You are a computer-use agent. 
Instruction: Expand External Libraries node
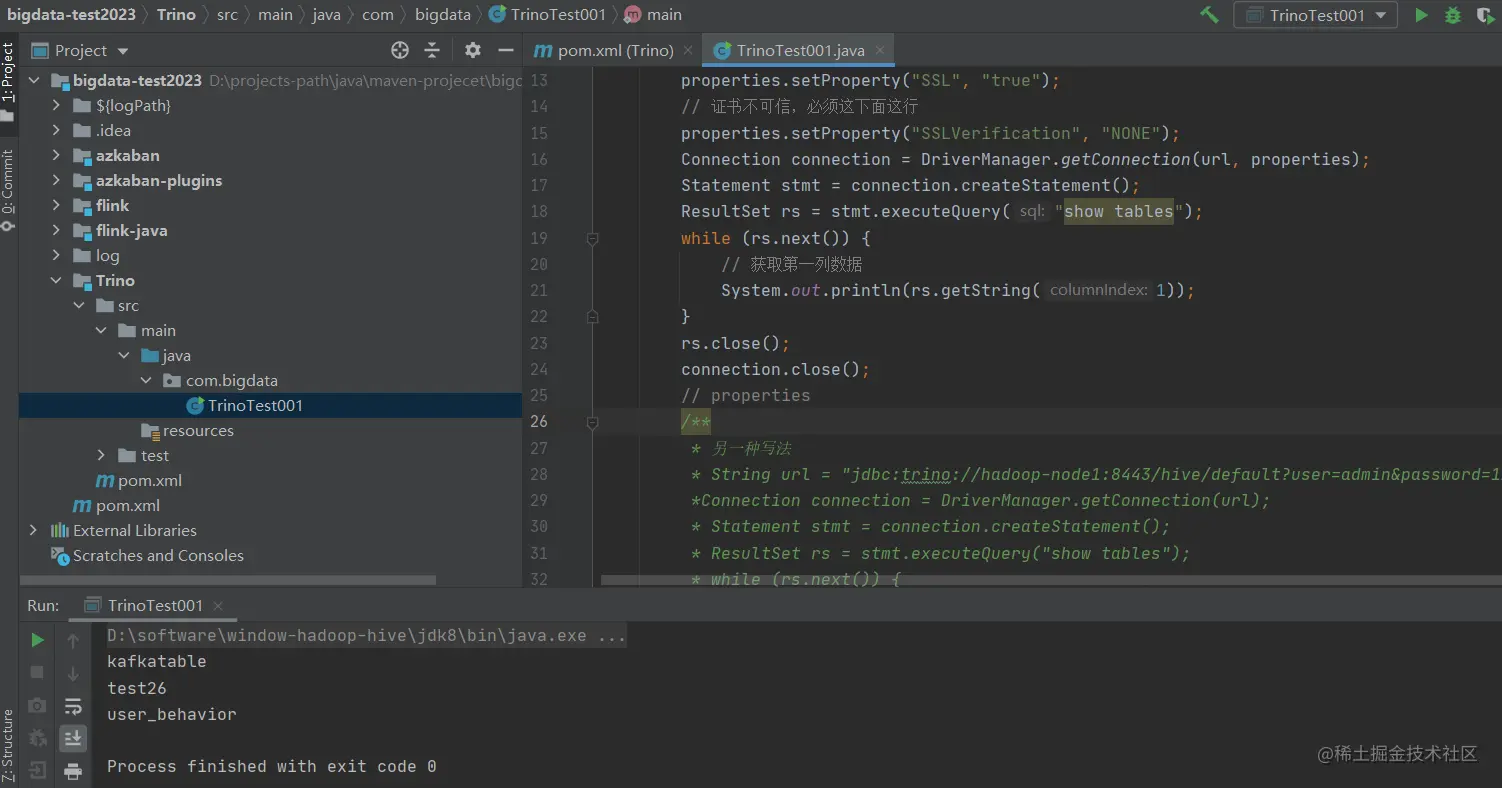tap(34, 530)
